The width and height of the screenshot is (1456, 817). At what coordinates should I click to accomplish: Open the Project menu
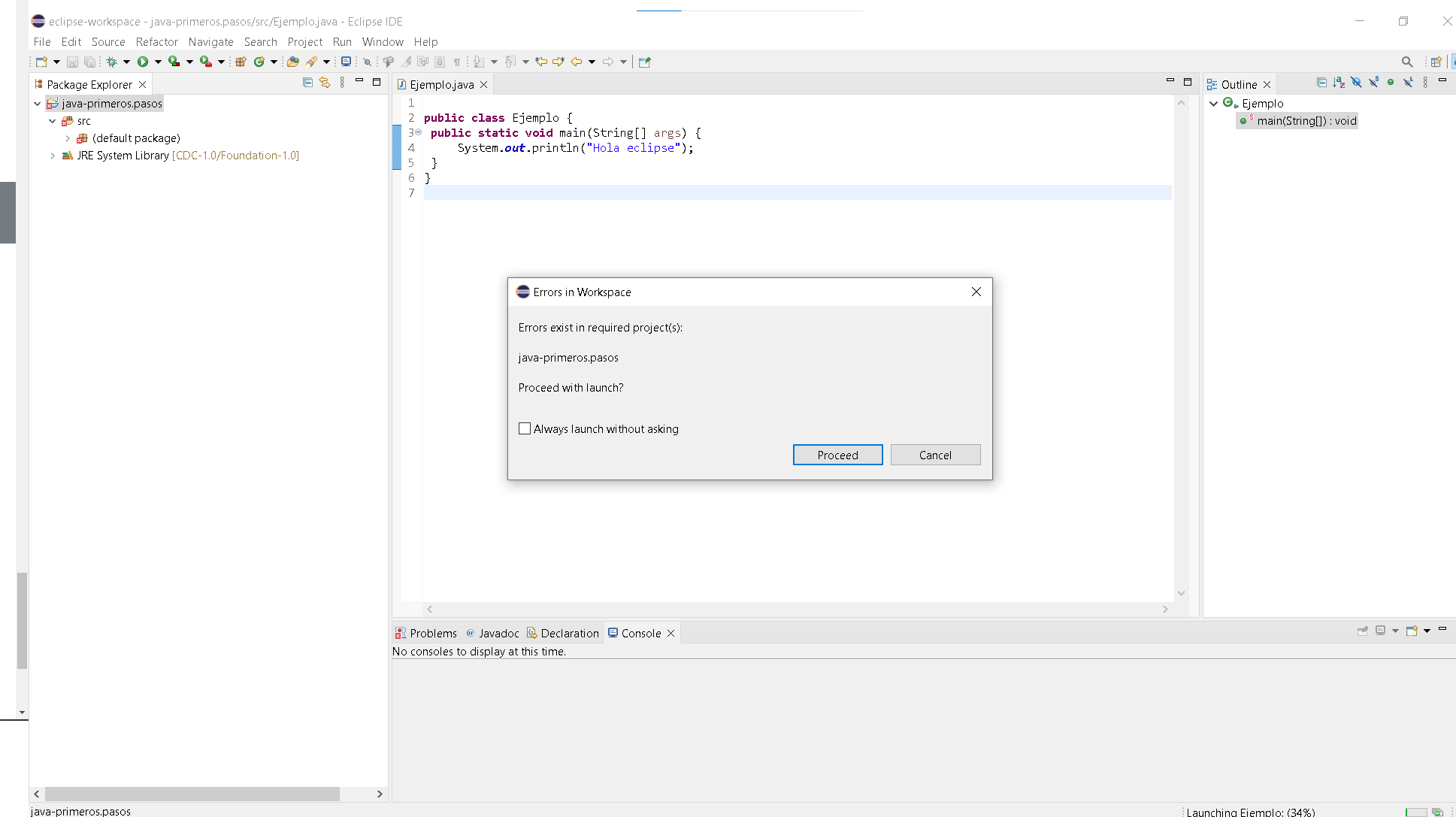pos(305,42)
